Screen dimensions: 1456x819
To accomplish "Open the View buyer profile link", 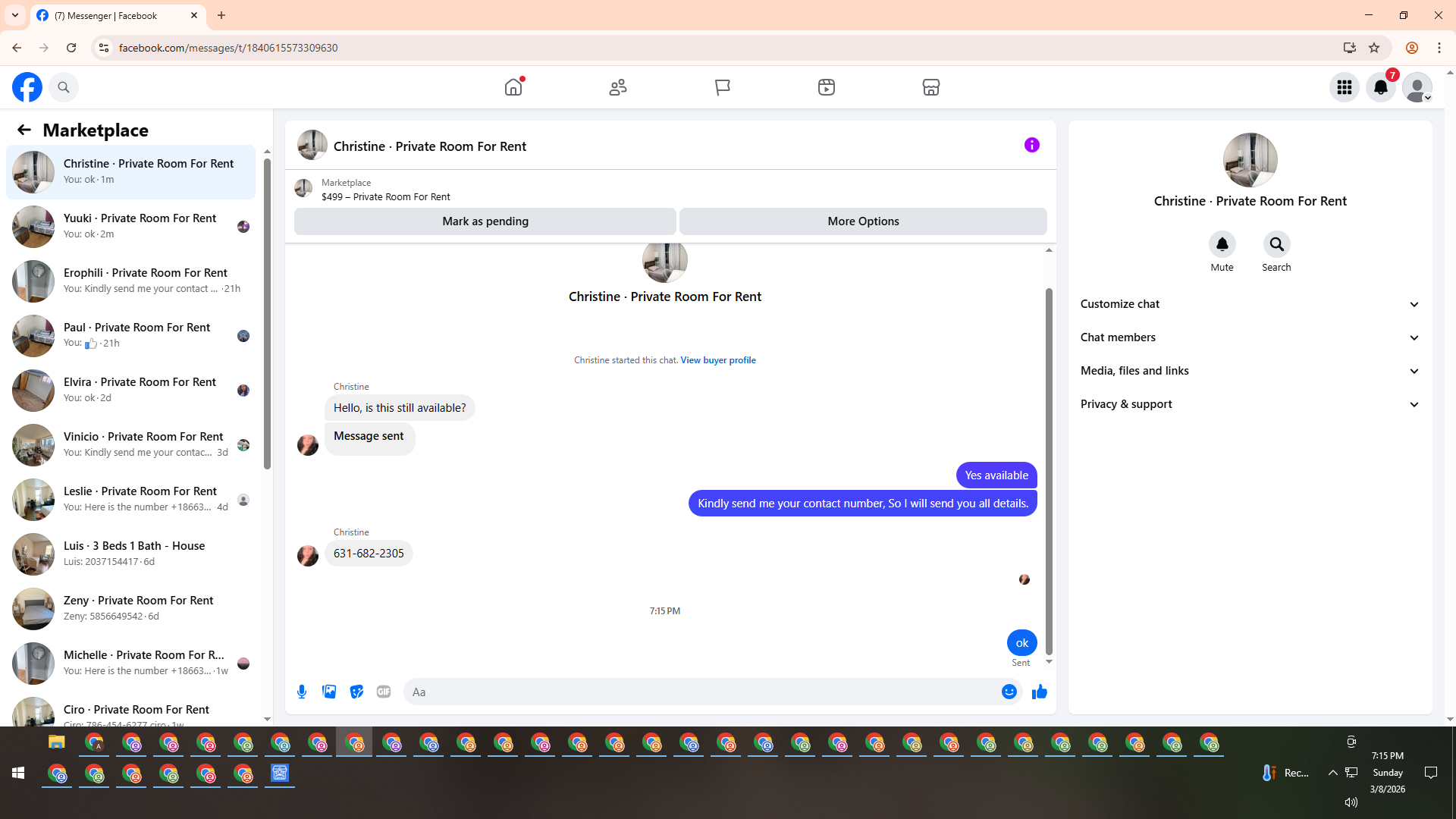I will (x=717, y=360).
